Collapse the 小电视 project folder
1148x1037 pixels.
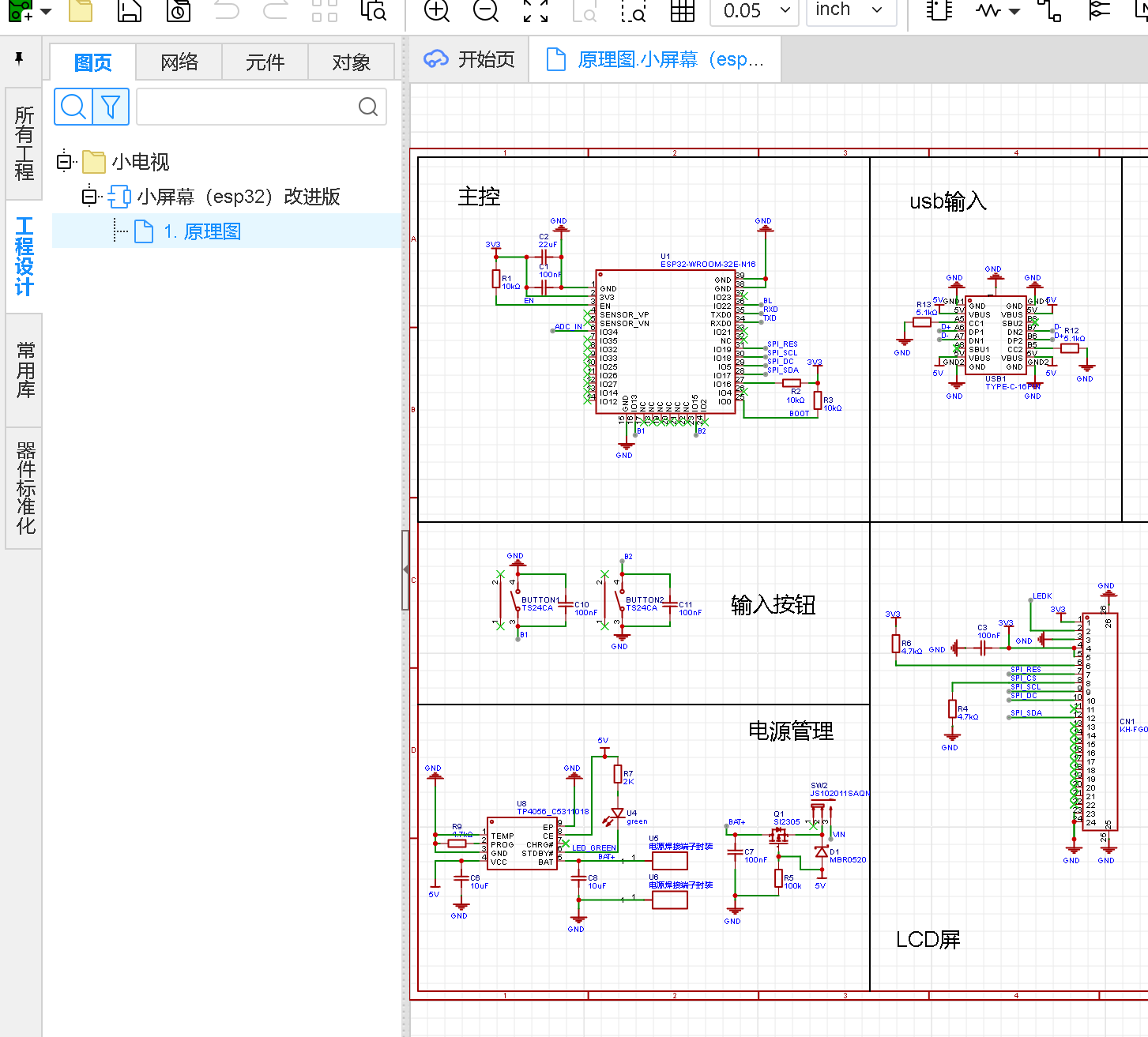click(x=65, y=162)
